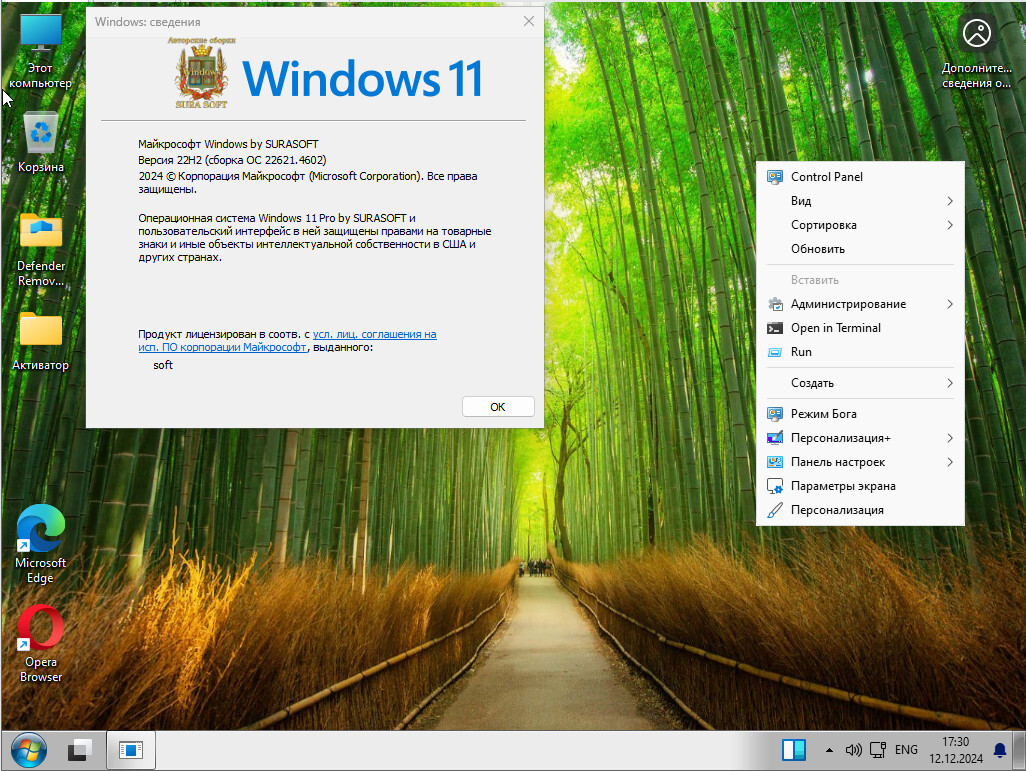Open the notification bell on the taskbar
The height and width of the screenshot is (771, 1026).
[x=1000, y=750]
